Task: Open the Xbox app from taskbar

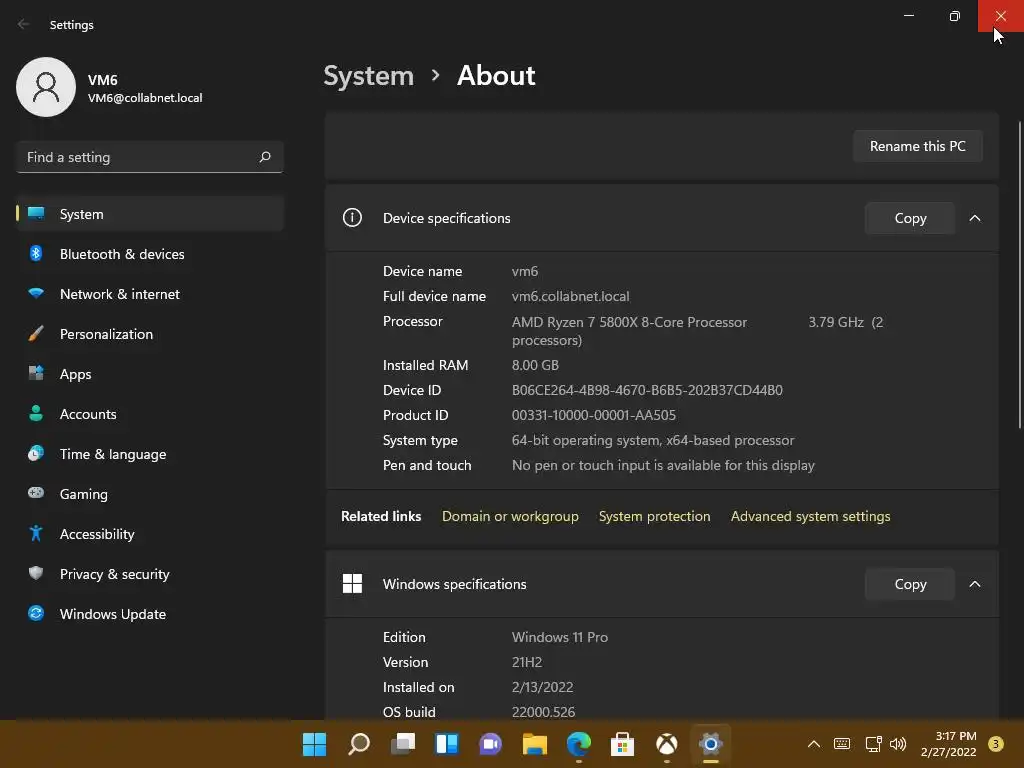Action: pyautogui.click(x=667, y=744)
